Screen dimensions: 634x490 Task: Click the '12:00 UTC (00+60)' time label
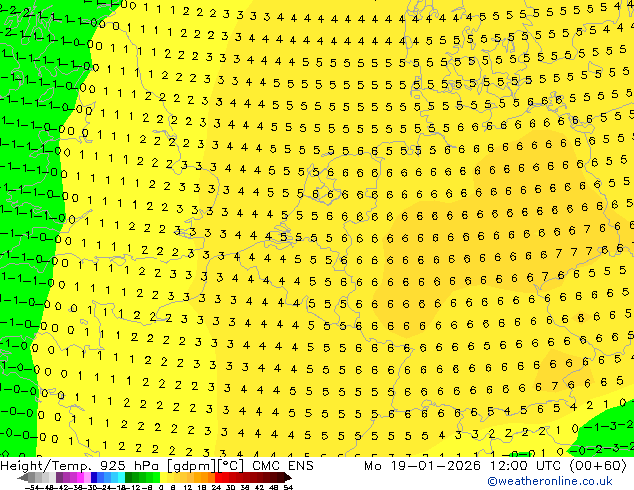point(558,466)
